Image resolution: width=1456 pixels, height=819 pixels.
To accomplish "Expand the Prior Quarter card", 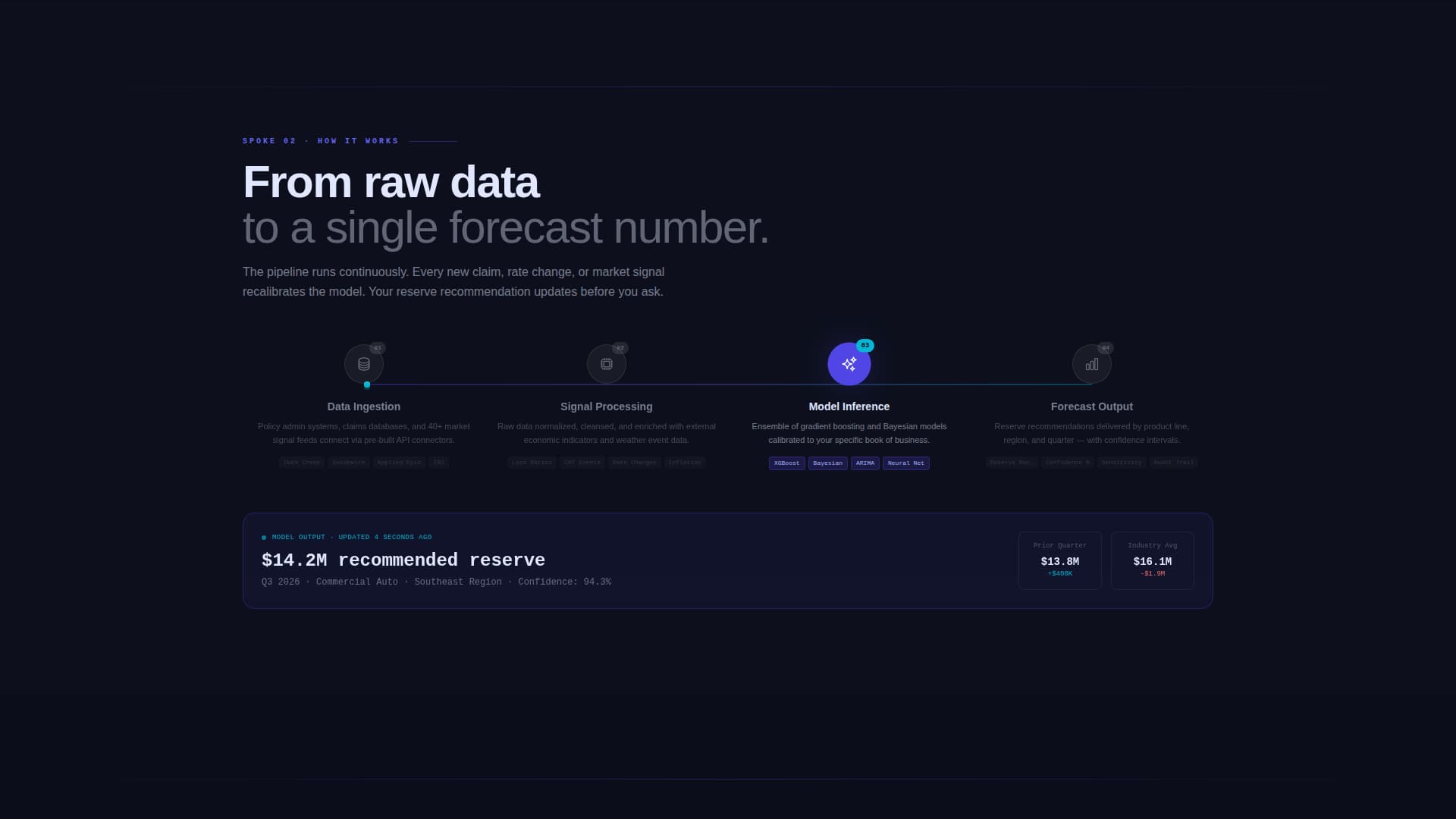I will coord(1059,560).
